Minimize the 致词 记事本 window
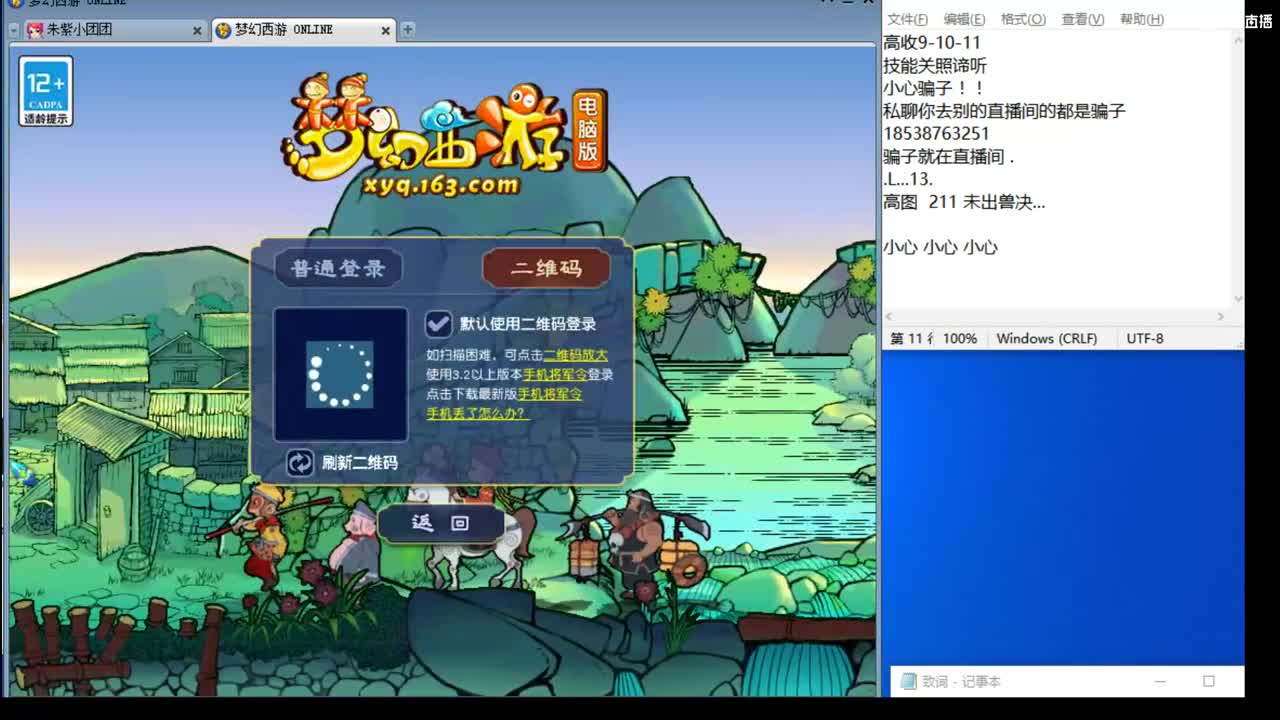 pyautogui.click(x=1160, y=682)
